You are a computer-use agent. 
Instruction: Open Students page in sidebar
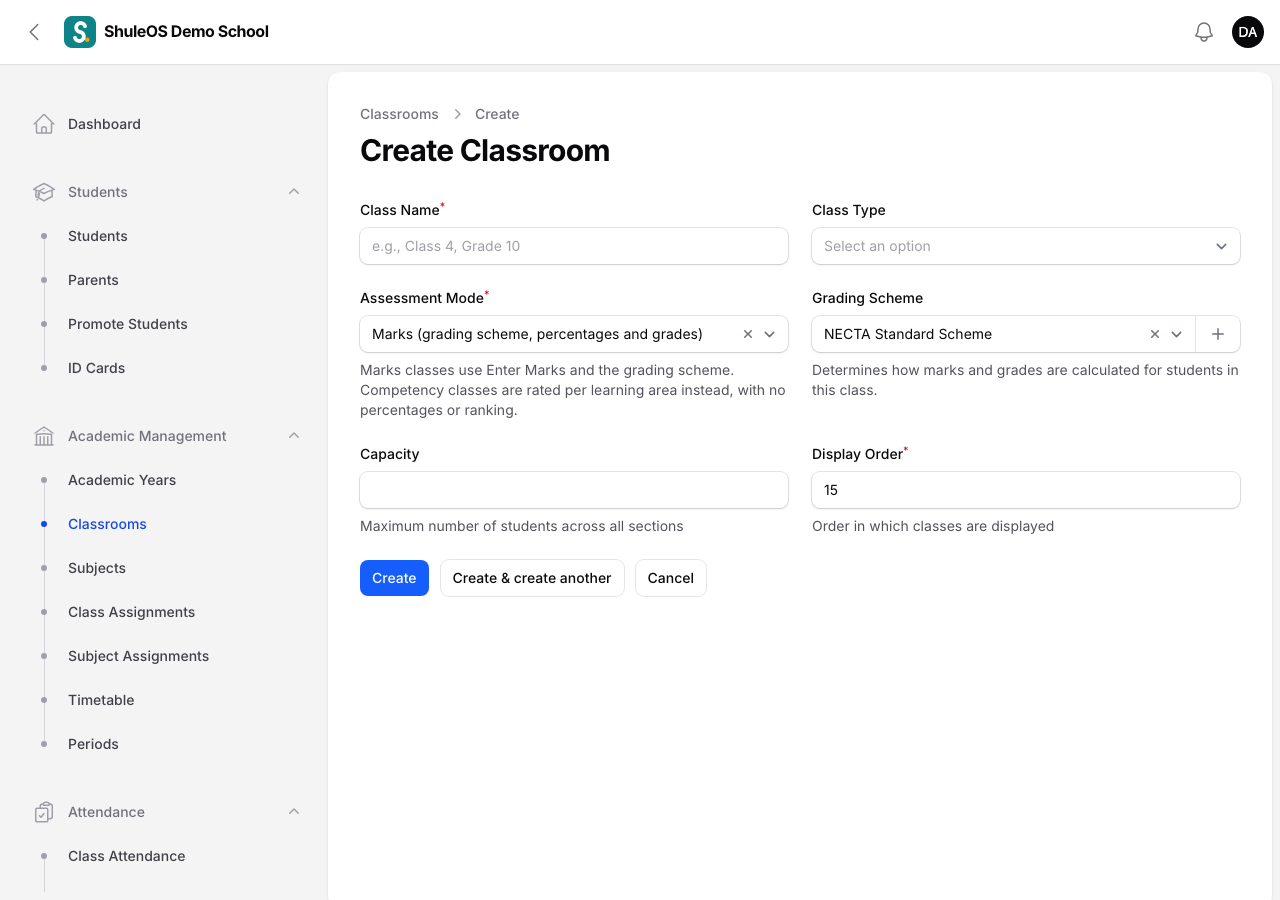pos(98,236)
